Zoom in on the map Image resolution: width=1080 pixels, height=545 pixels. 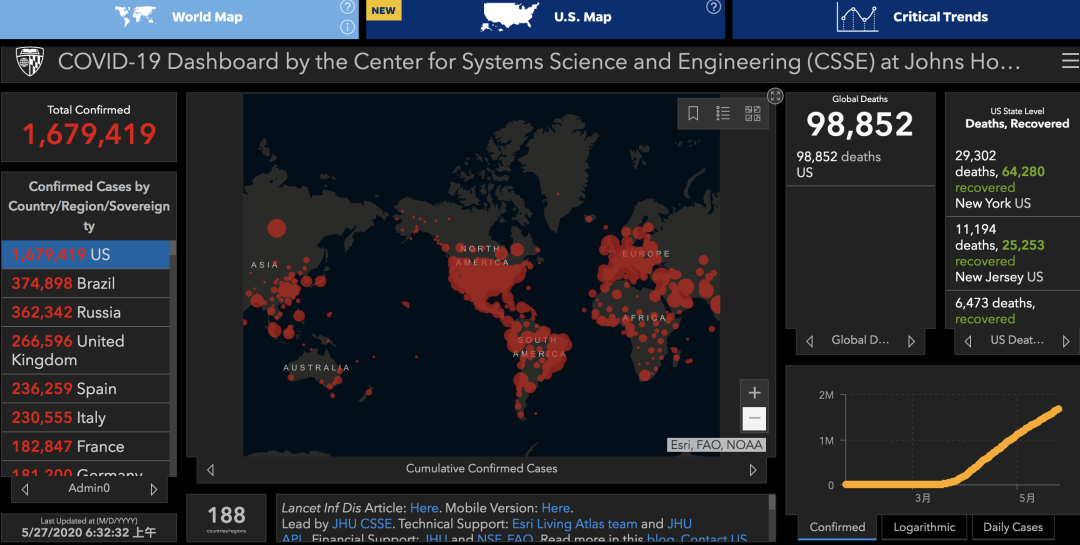tap(754, 393)
